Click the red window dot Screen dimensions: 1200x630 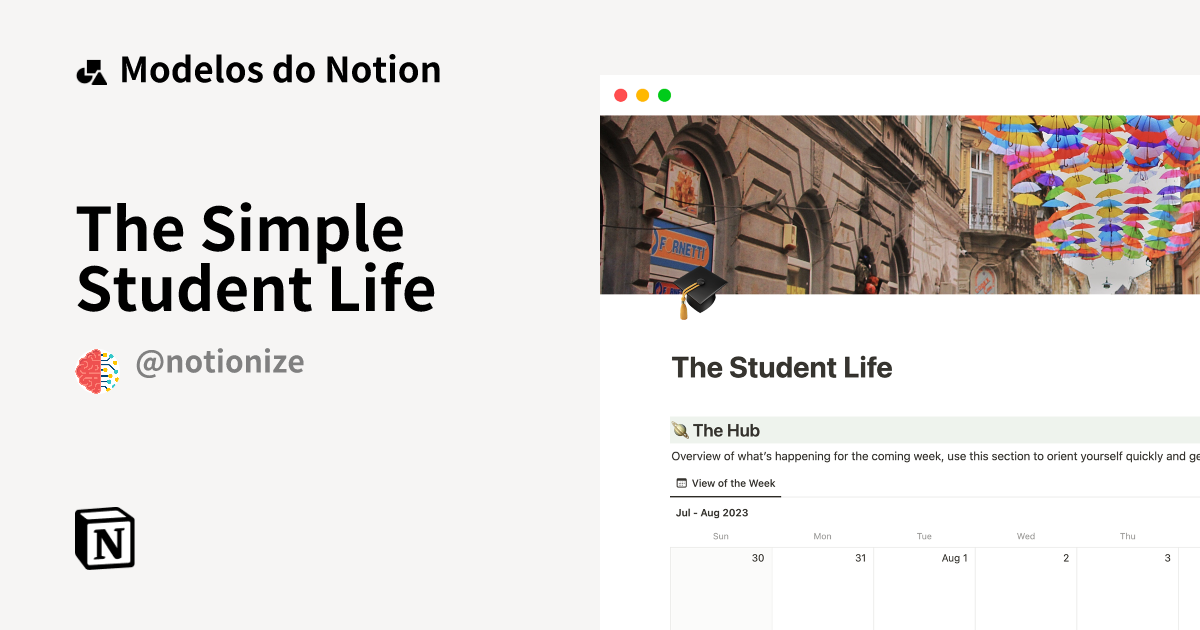620,95
